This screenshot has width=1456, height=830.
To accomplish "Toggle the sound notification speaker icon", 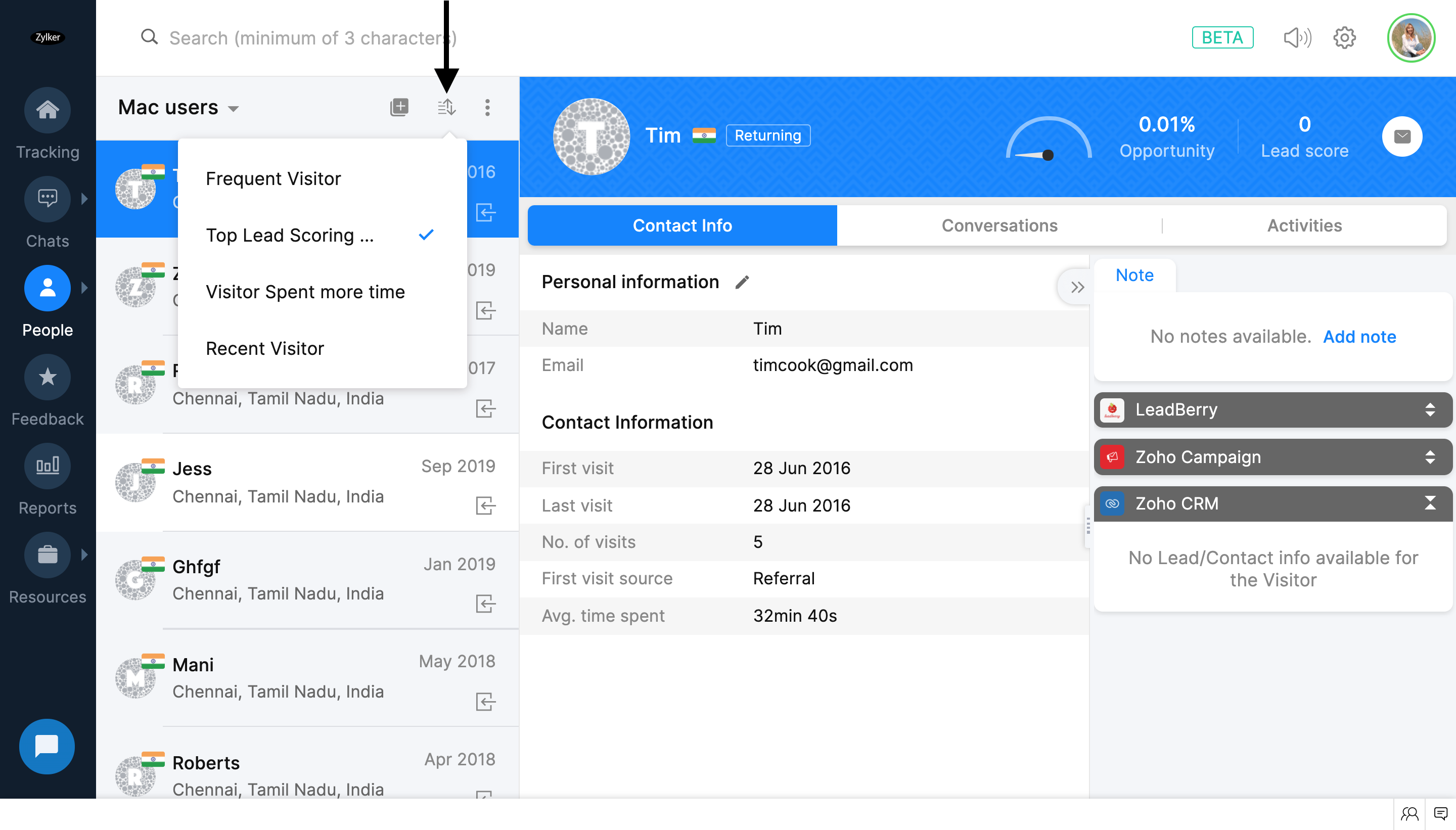I will 1297,38.
